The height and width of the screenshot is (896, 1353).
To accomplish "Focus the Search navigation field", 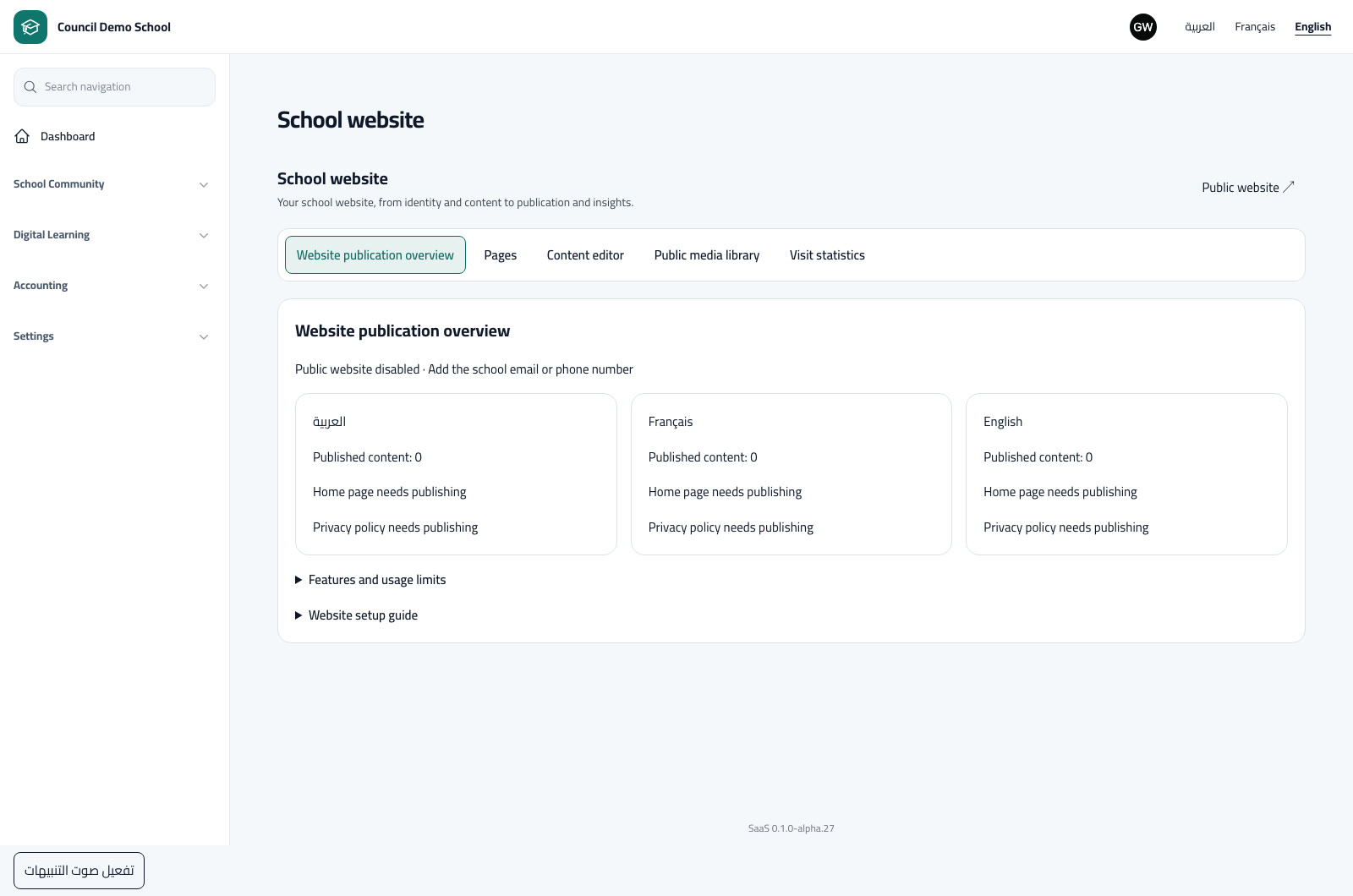I will (114, 87).
